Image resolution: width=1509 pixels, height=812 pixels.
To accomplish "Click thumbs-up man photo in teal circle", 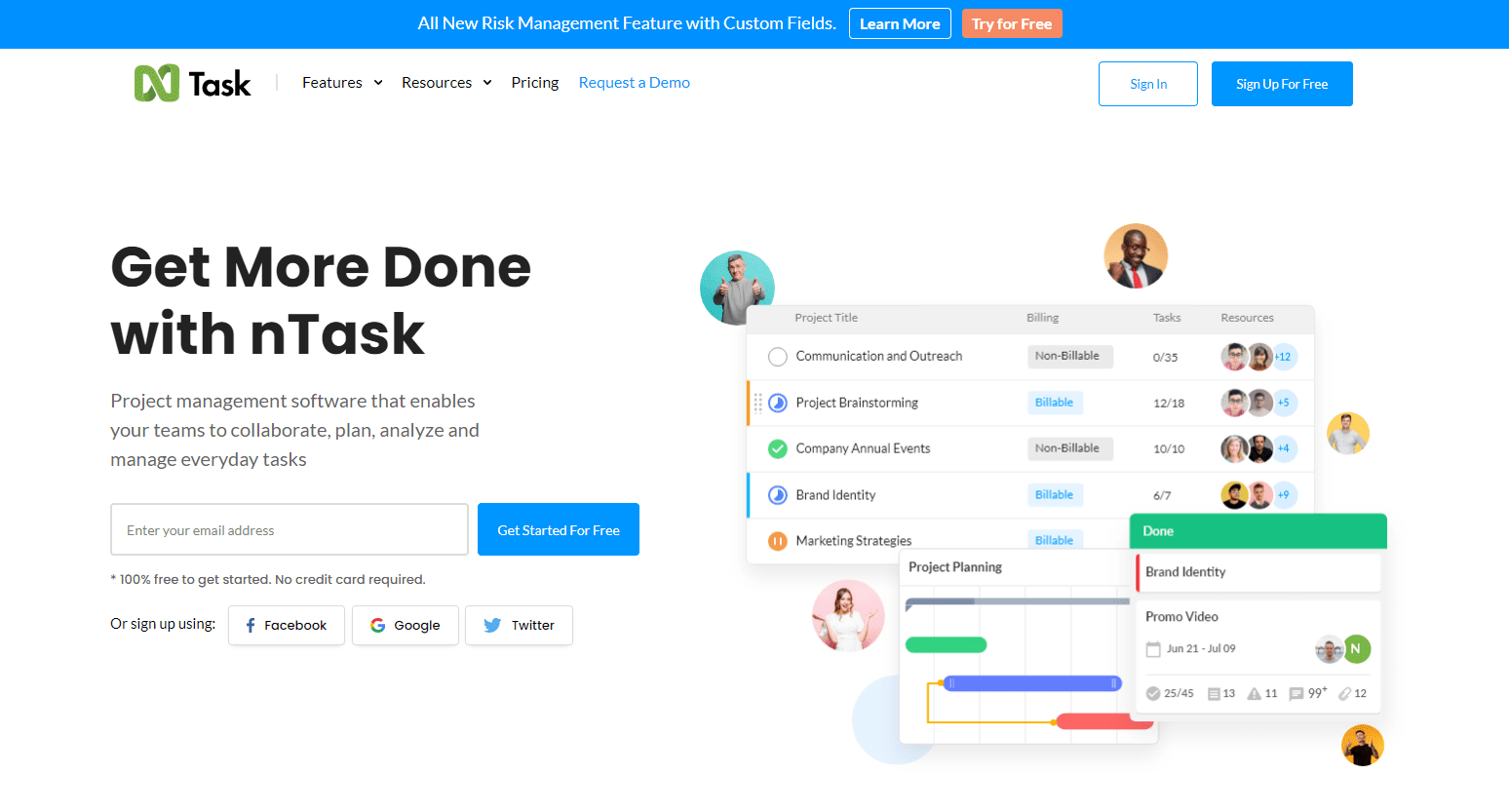I will click(x=737, y=288).
